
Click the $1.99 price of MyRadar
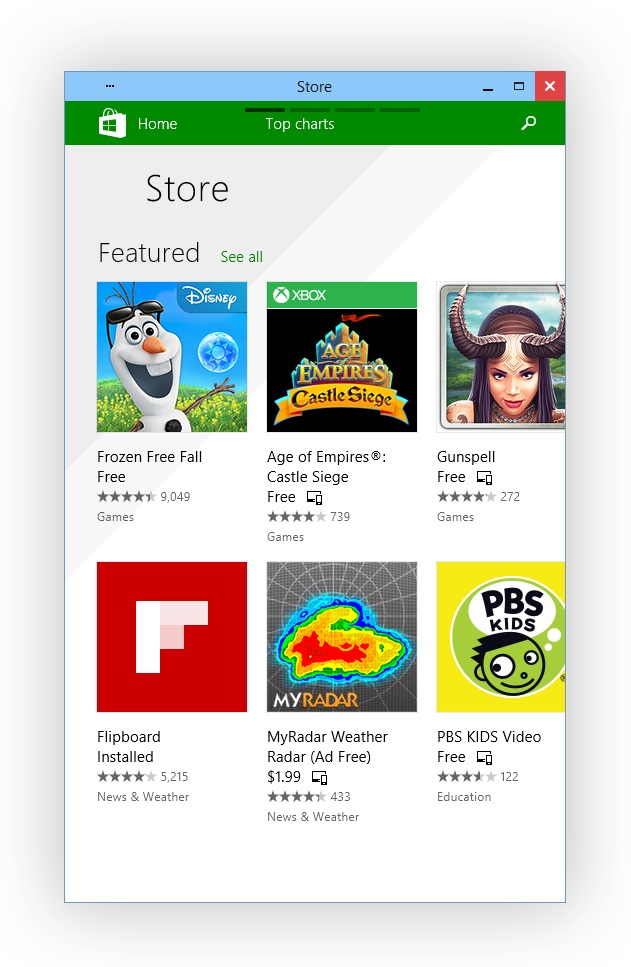284,777
